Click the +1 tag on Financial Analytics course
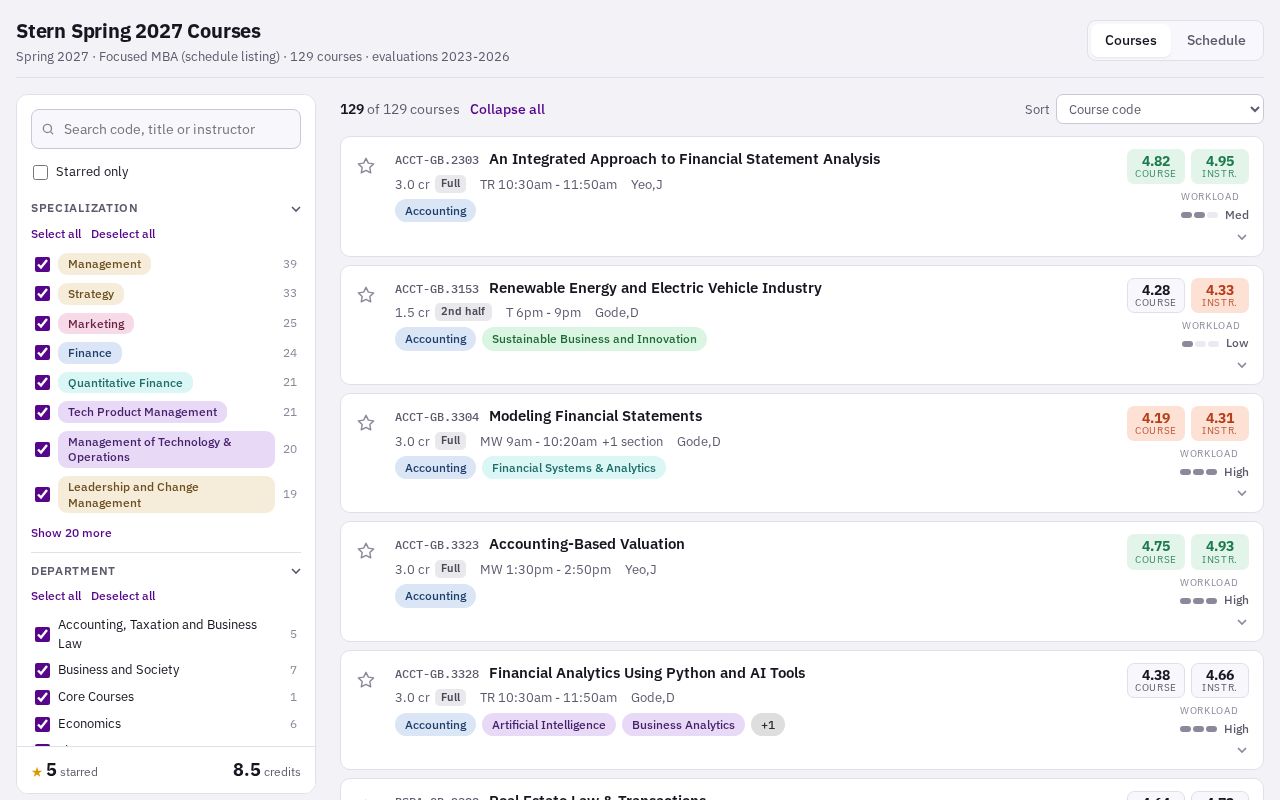 click(768, 725)
